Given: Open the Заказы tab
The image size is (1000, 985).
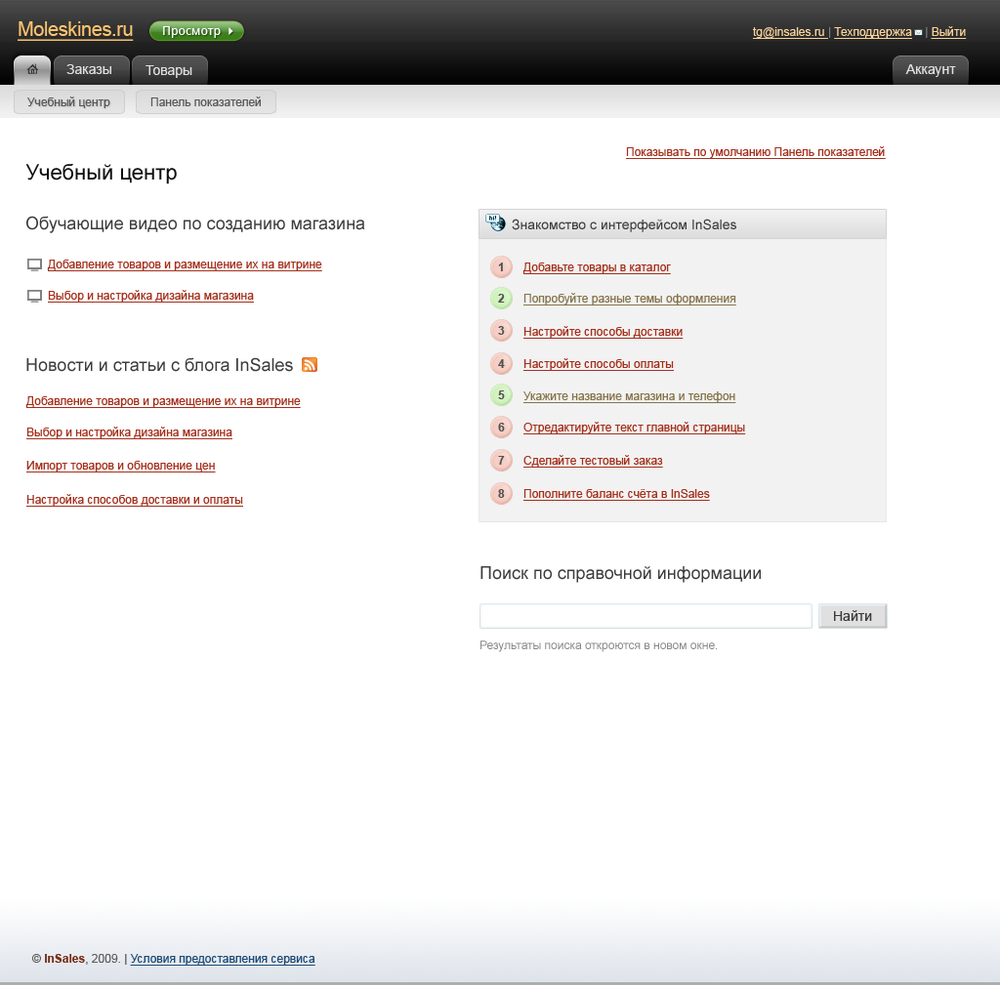Looking at the screenshot, I should tap(89, 70).
